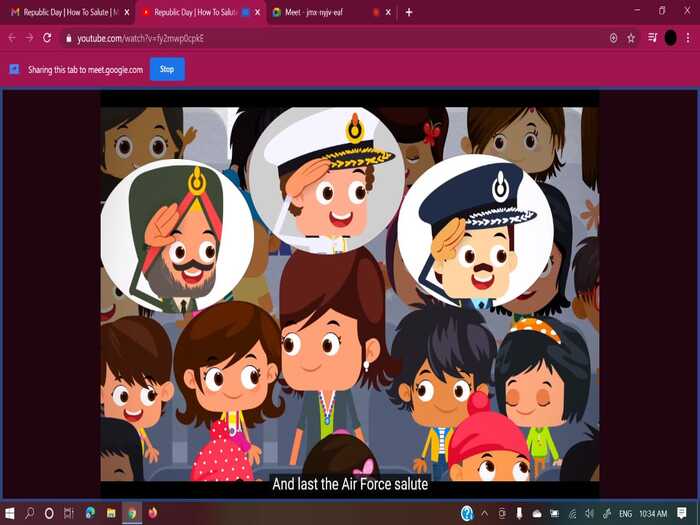Open File Explorer from the taskbar
Image resolution: width=700 pixels, height=525 pixels.
(111, 513)
